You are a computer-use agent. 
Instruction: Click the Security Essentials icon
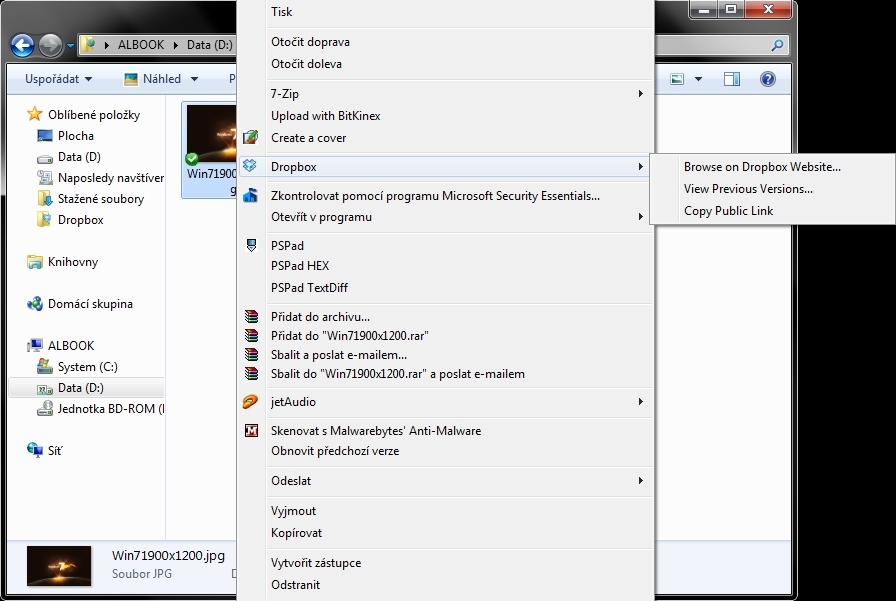tap(250, 195)
